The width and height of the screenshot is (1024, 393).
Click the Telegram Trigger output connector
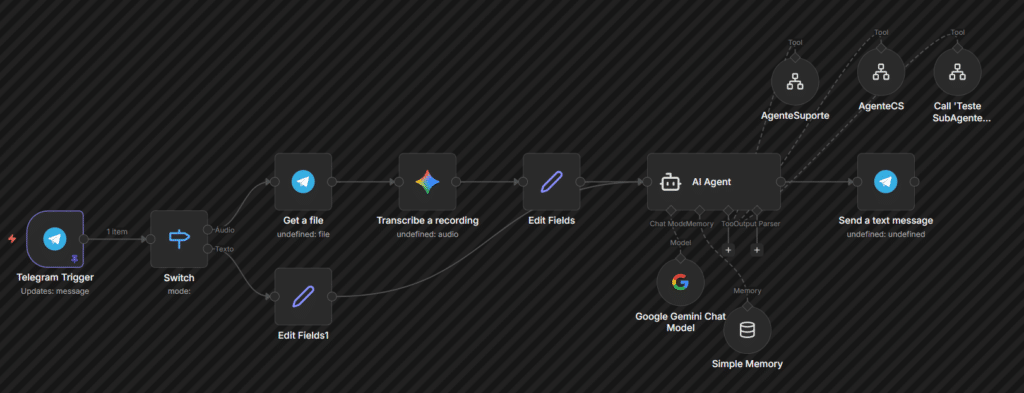point(84,239)
